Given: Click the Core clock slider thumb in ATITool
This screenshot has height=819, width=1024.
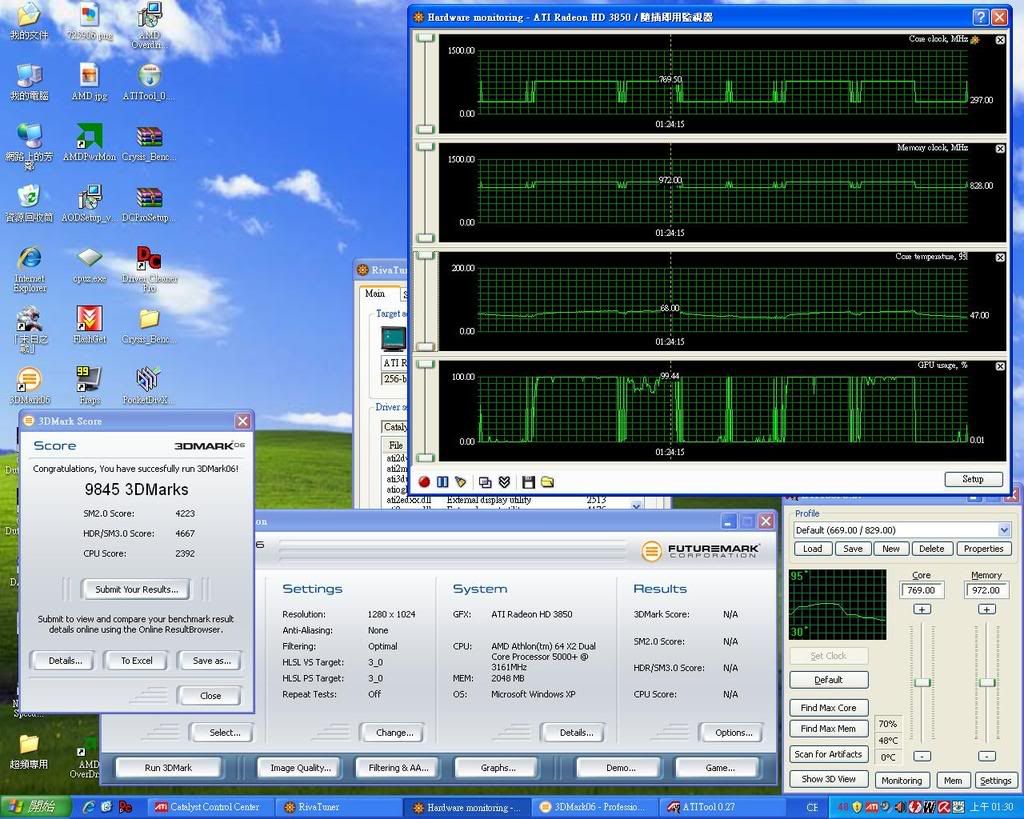Looking at the screenshot, I should point(921,682).
